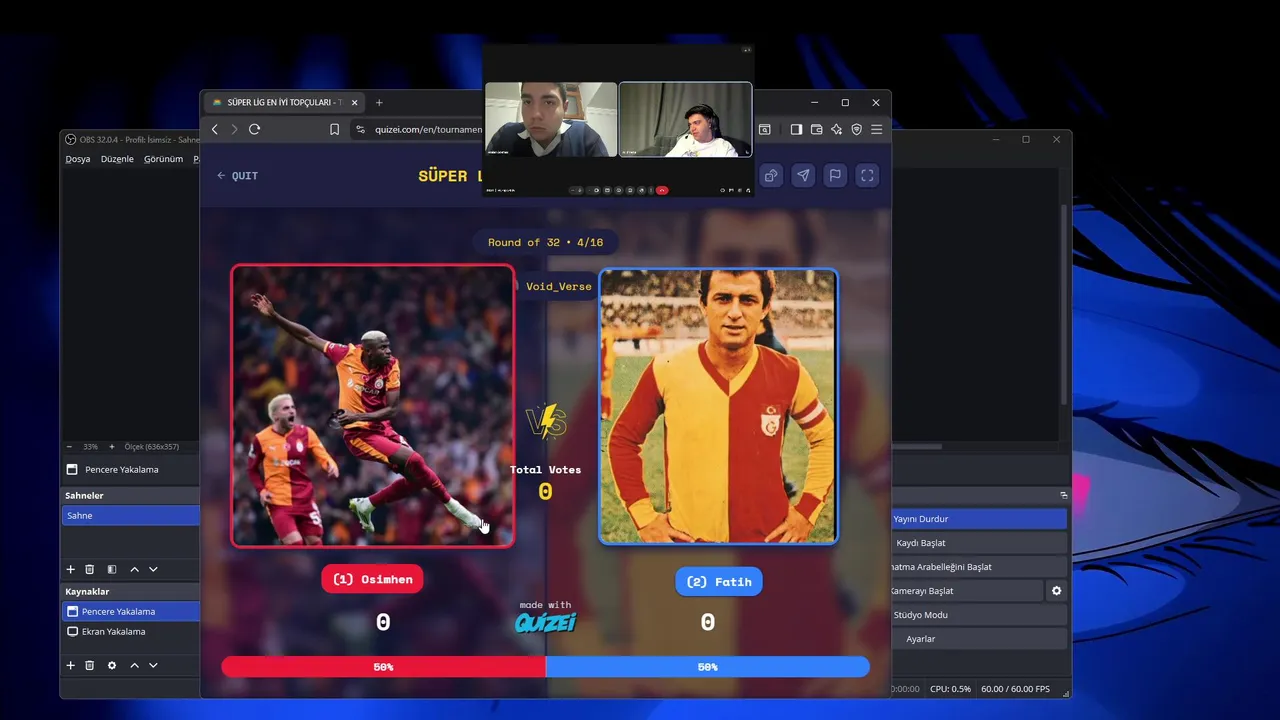This screenshot has height=720, width=1280.
Task: Undock the OBS controls panel via float icon
Action: (1064, 495)
